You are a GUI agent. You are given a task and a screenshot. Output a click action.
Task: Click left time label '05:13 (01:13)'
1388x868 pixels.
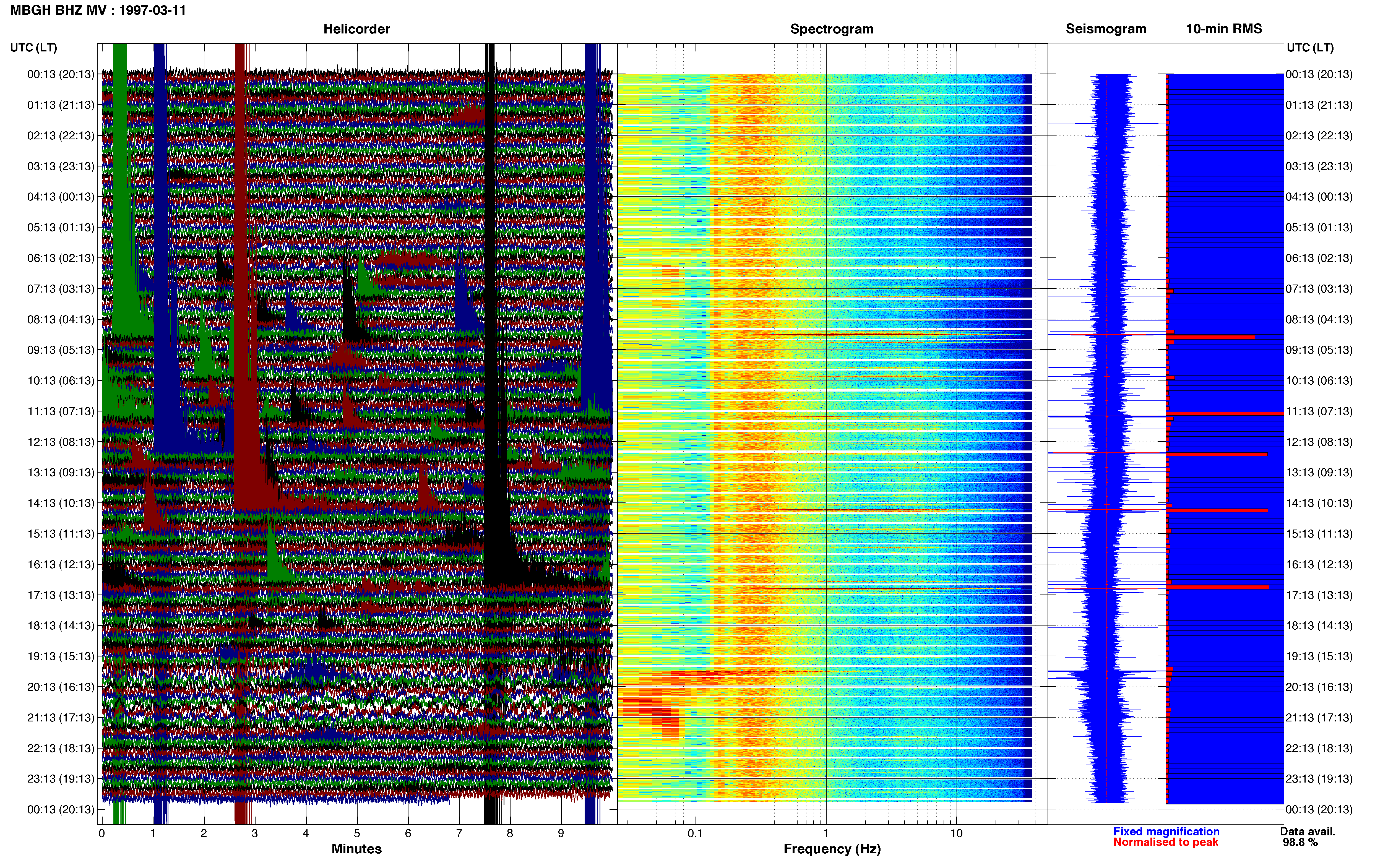(x=61, y=227)
